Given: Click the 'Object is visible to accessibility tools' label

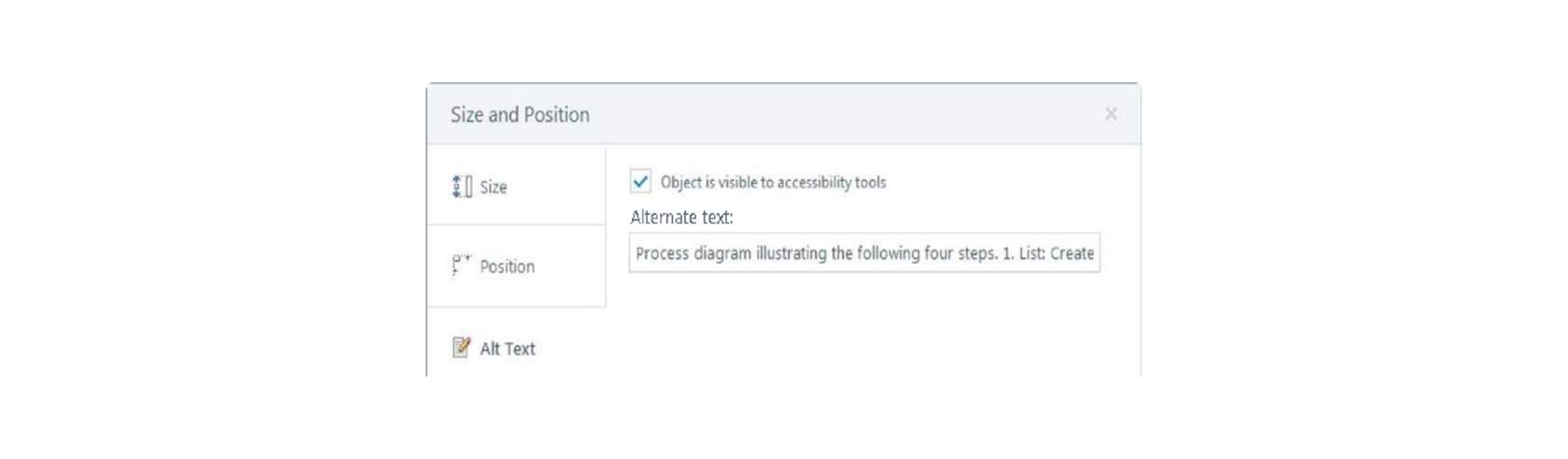Looking at the screenshot, I should point(773,183).
